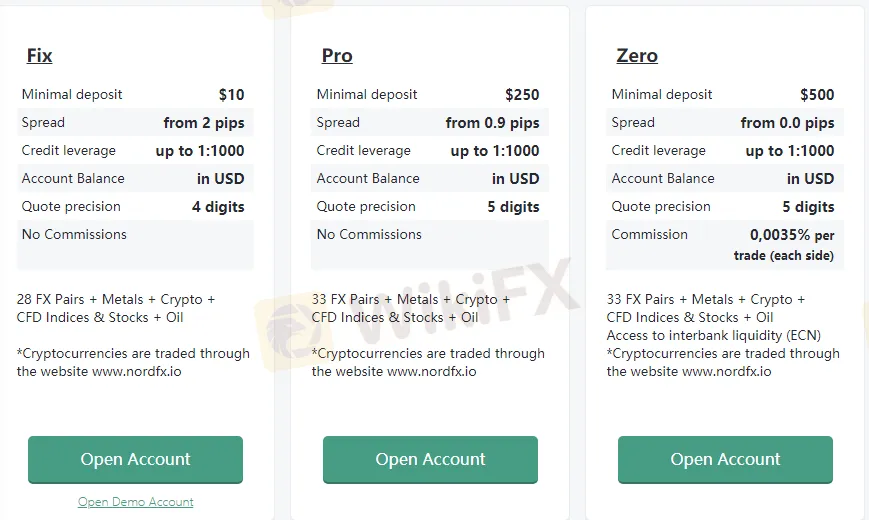Open Account under the Pro plan

pyautogui.click(x=430, y=460)
